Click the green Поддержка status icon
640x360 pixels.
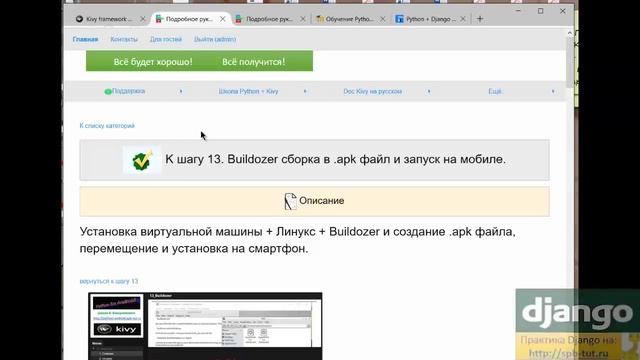tap(108, 92)
